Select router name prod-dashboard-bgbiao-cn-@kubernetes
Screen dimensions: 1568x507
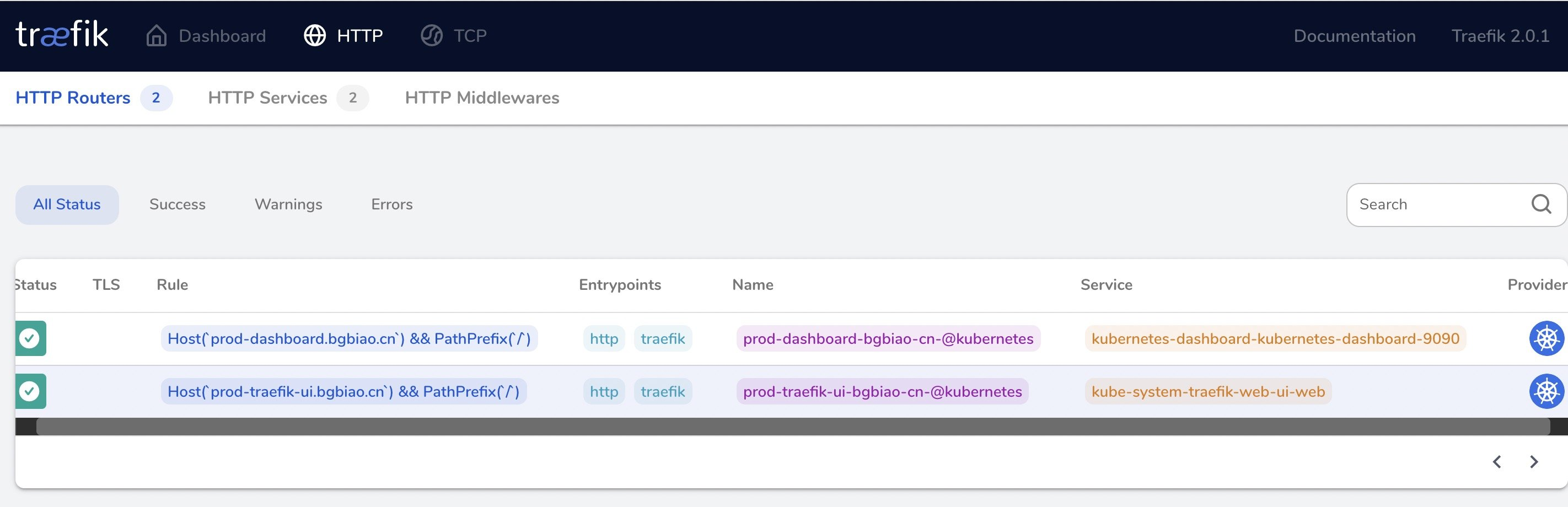(888, 338)
